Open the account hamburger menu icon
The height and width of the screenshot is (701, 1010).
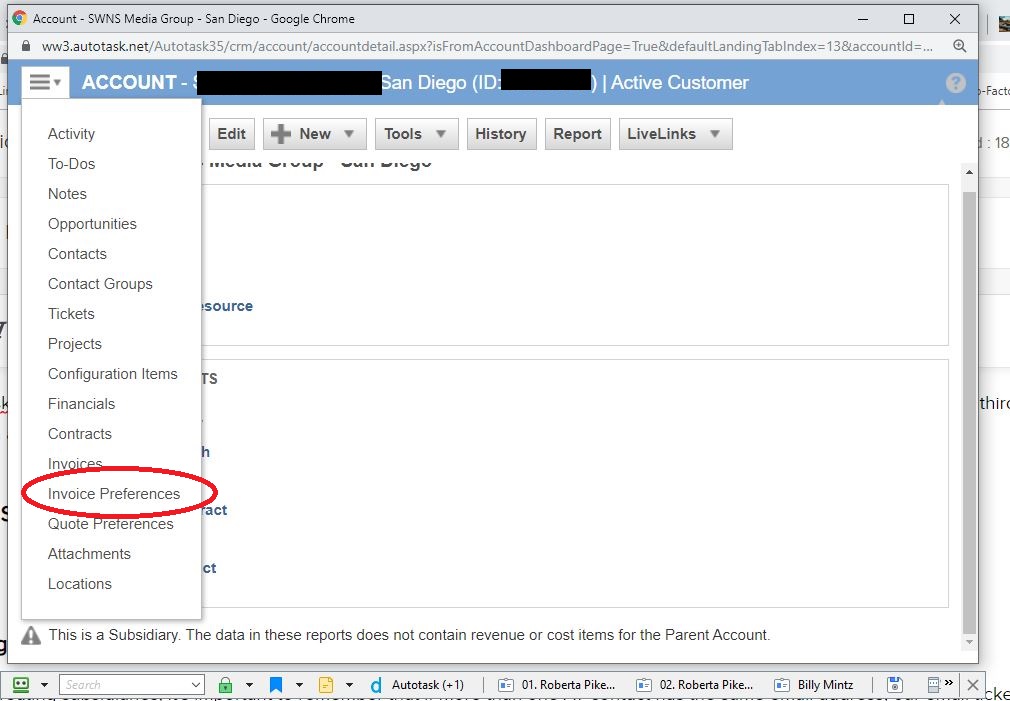point(44,82)
